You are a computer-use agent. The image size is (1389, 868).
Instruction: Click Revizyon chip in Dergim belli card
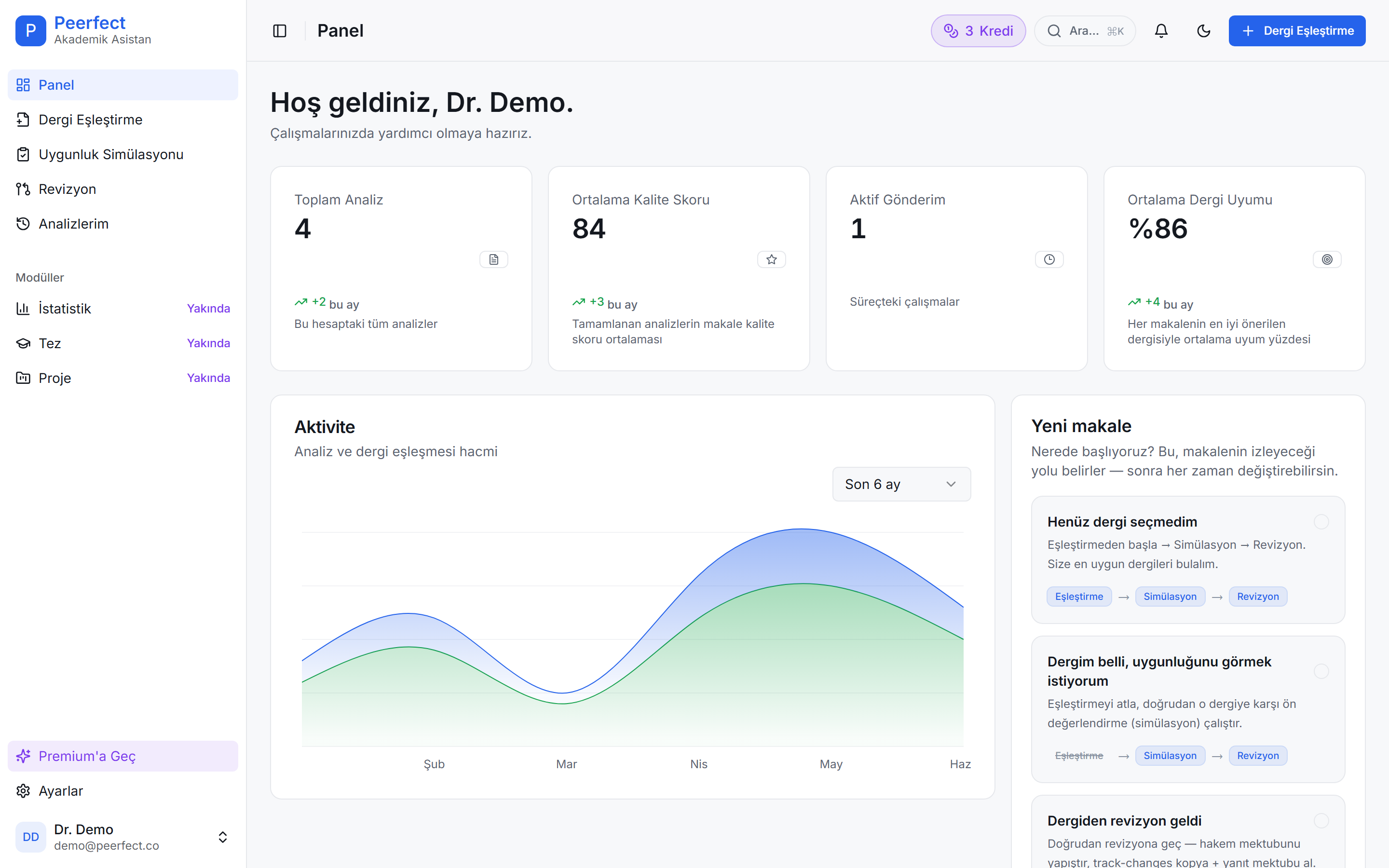point(1257,756)
